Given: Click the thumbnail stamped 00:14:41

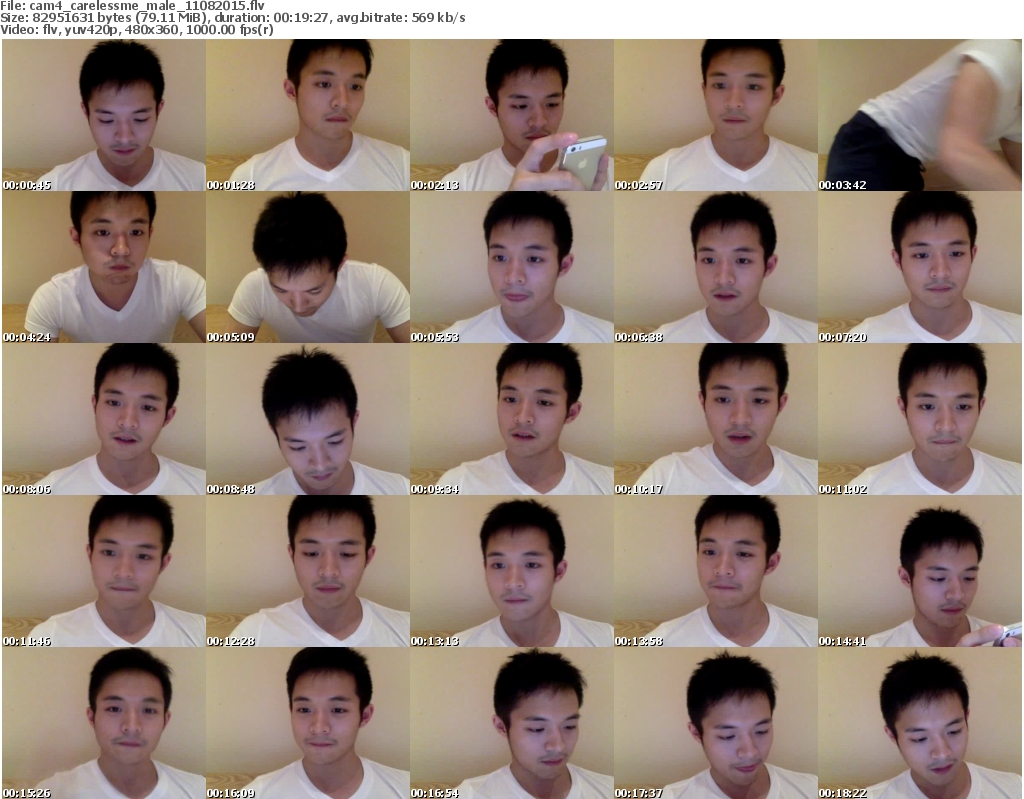Looking at the screenshot, I should pos(920,572).
